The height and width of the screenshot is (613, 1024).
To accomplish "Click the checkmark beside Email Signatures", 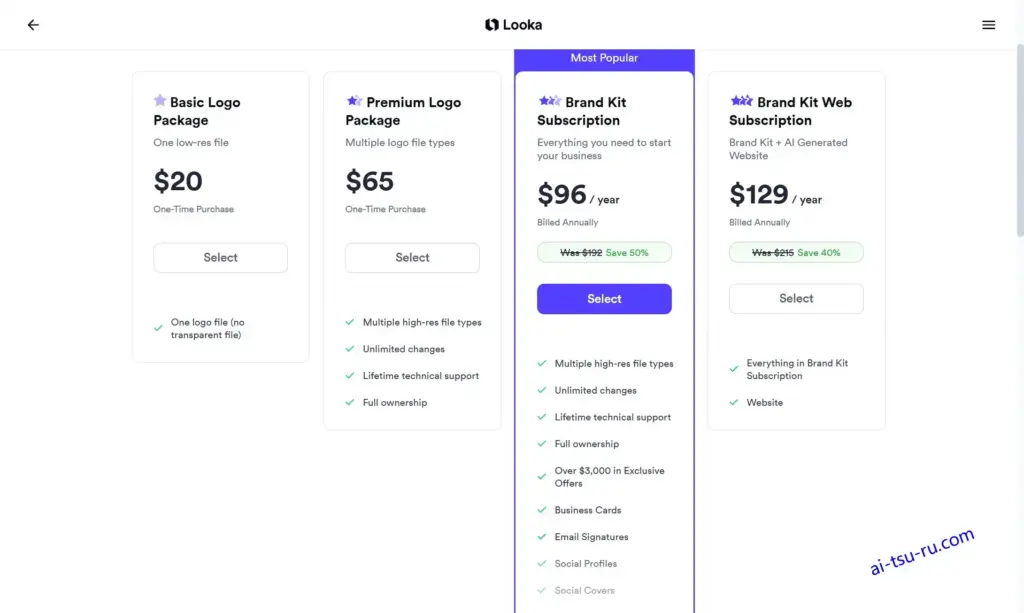I will [x=541, y=537].
